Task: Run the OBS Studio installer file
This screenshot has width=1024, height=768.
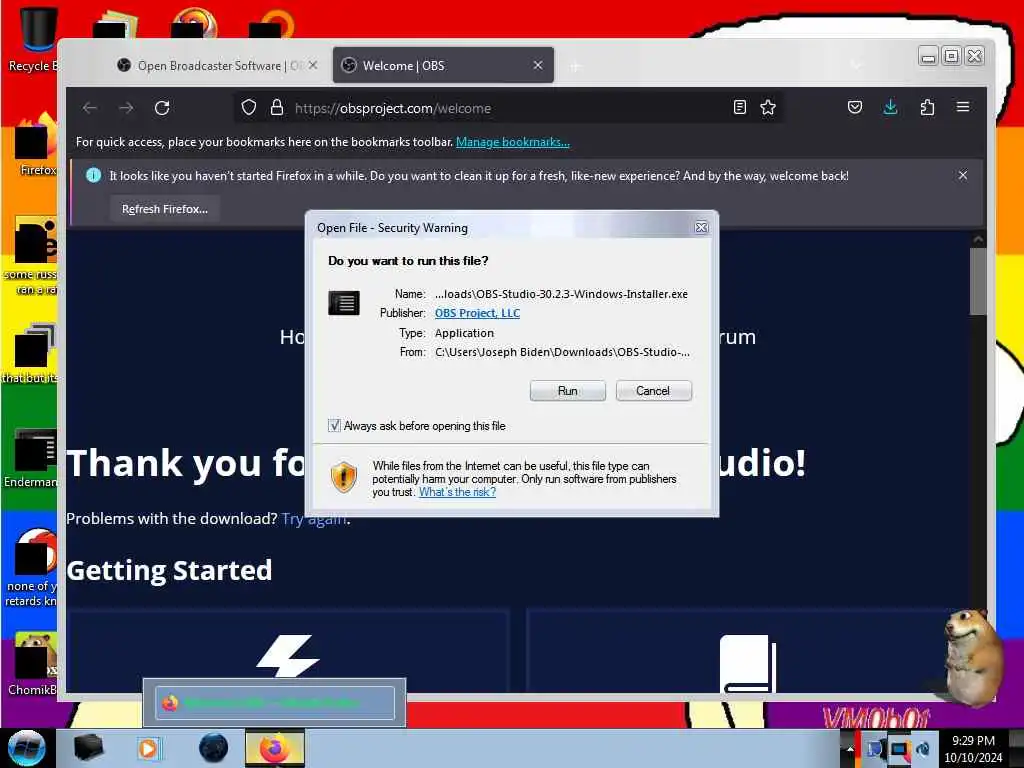Action: (x=567, y=391)
